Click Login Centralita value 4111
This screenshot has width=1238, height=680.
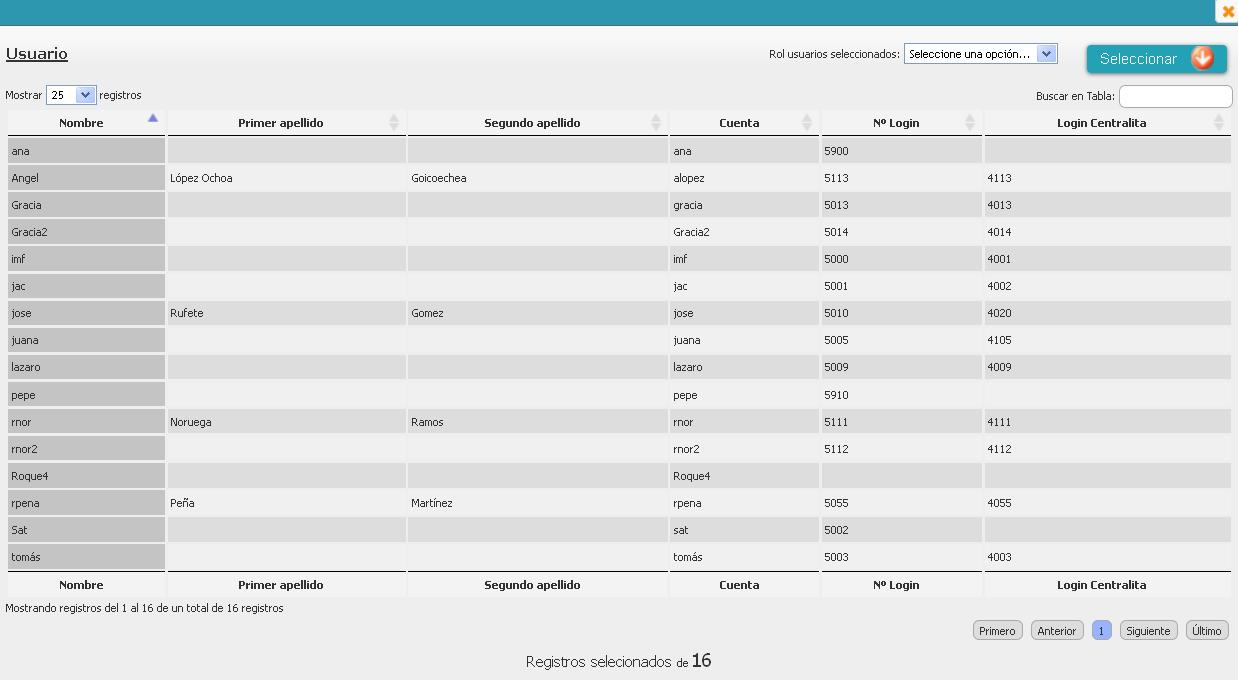point(1107,422)
